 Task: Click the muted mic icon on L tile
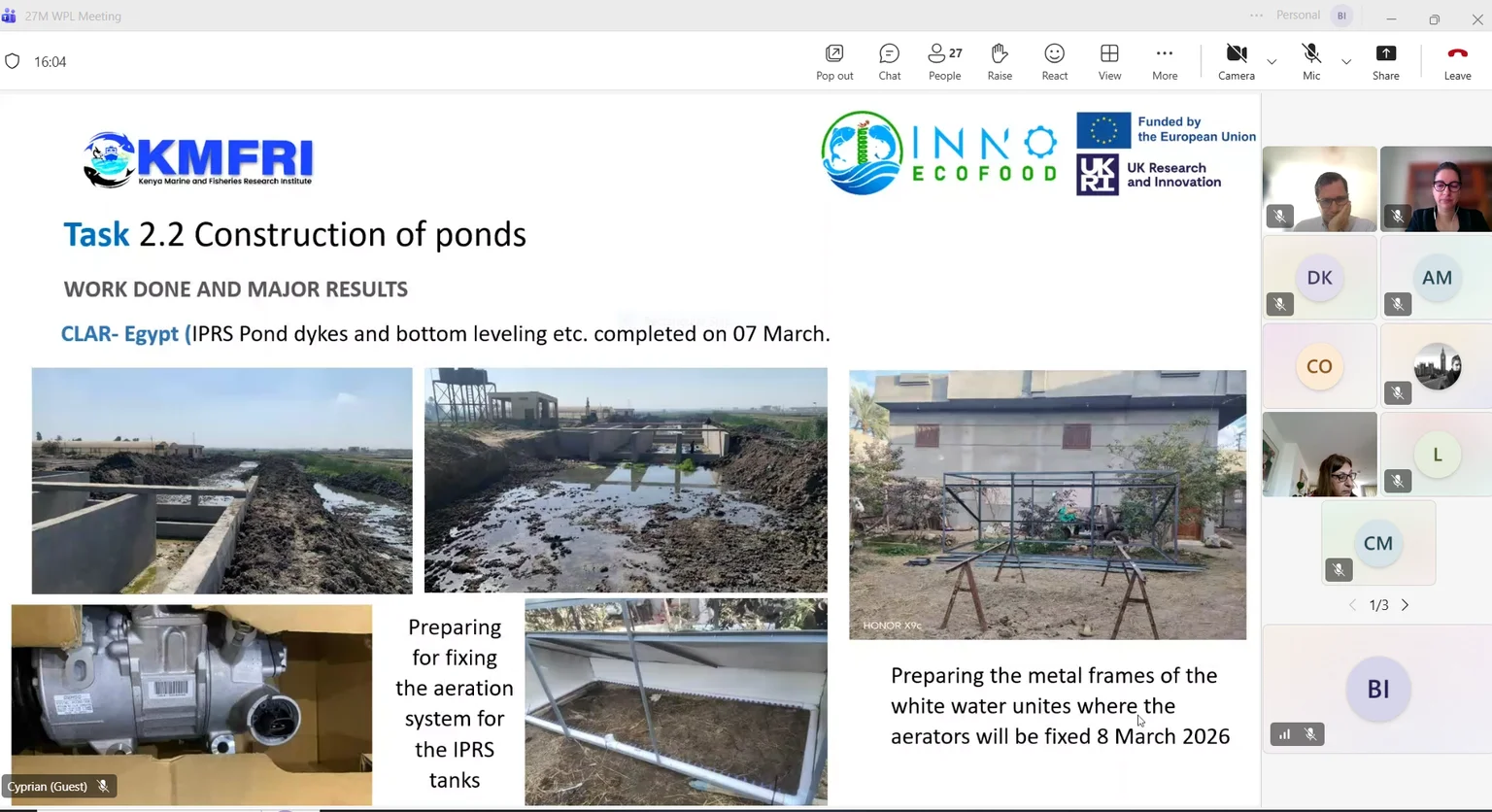(1397, 481)
